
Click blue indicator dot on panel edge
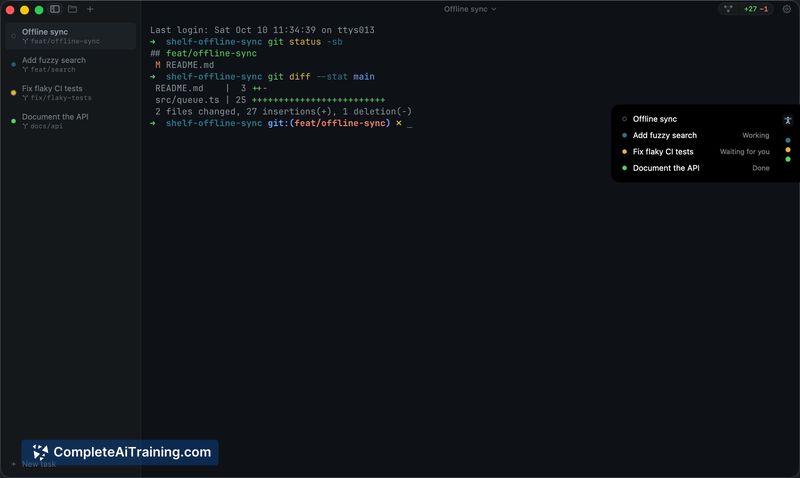788,140
